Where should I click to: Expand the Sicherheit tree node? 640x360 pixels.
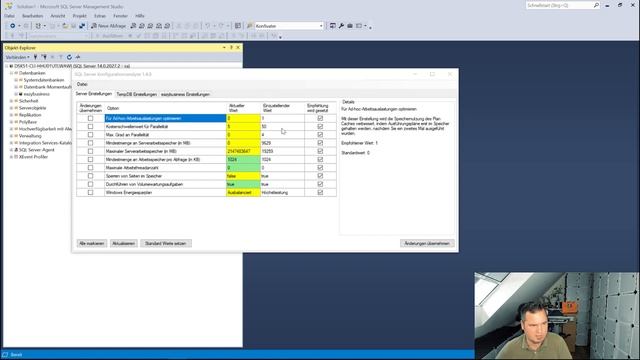(x=11, y=101)
